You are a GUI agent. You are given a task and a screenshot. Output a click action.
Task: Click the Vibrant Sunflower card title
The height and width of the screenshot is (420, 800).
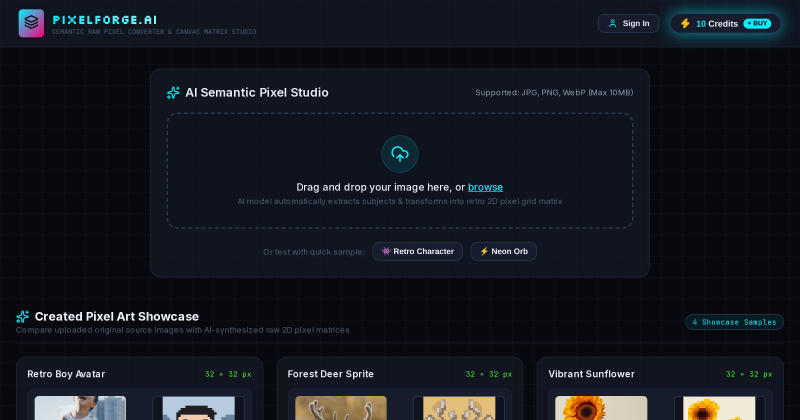[591, 374]
